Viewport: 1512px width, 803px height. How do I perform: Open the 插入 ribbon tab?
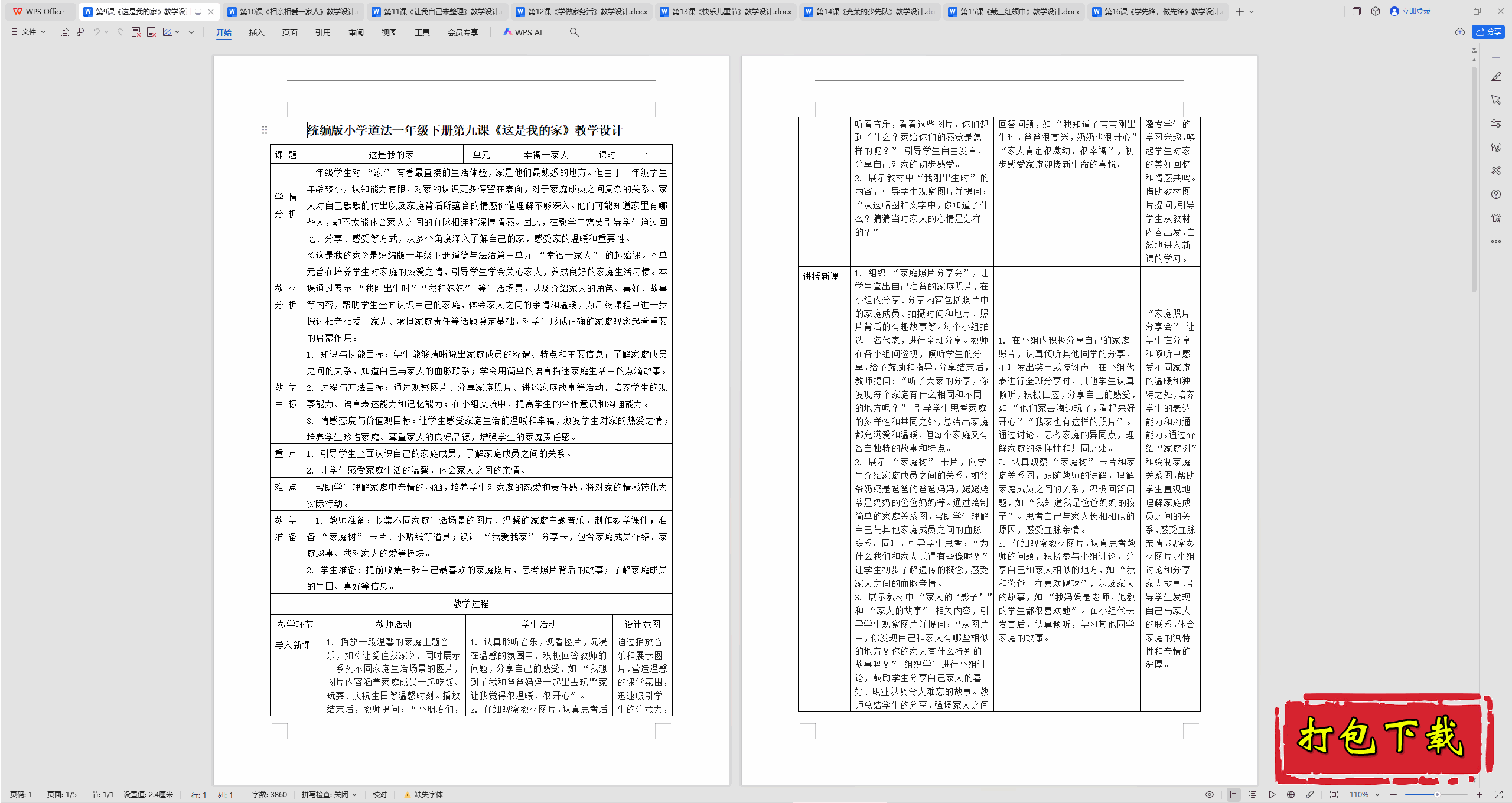click(x=256, y=32)
